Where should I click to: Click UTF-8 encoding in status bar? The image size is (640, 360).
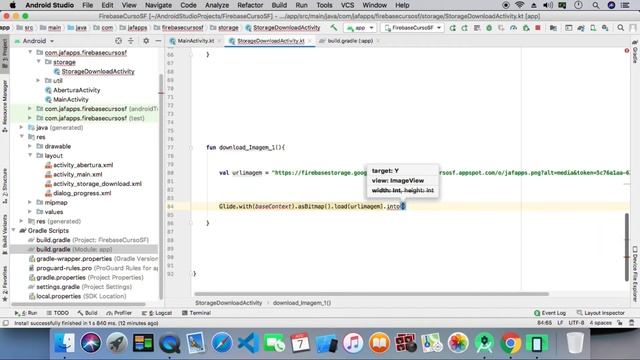pos(576,323)
